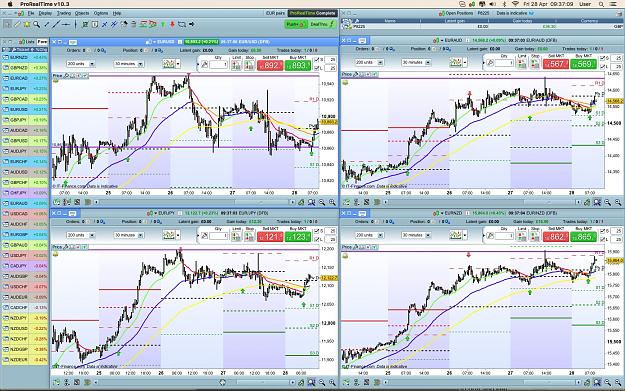The width and height of the screenshot is (625, 391).
Task: Toggle the S checkbox in EURJPY chart
Action: [317, 231]
